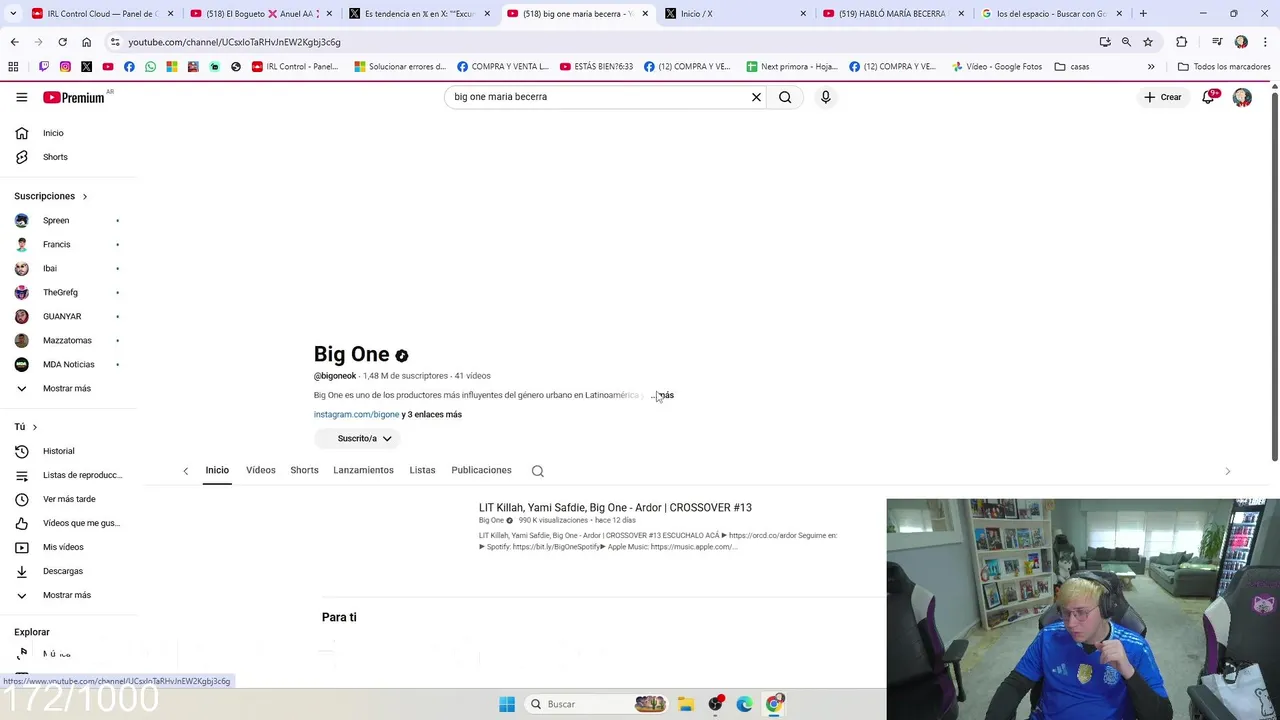This screenshot has height=720, width=1280.
Task: Open the apps grid bookmark icon
Action: (x=13, y=67)
